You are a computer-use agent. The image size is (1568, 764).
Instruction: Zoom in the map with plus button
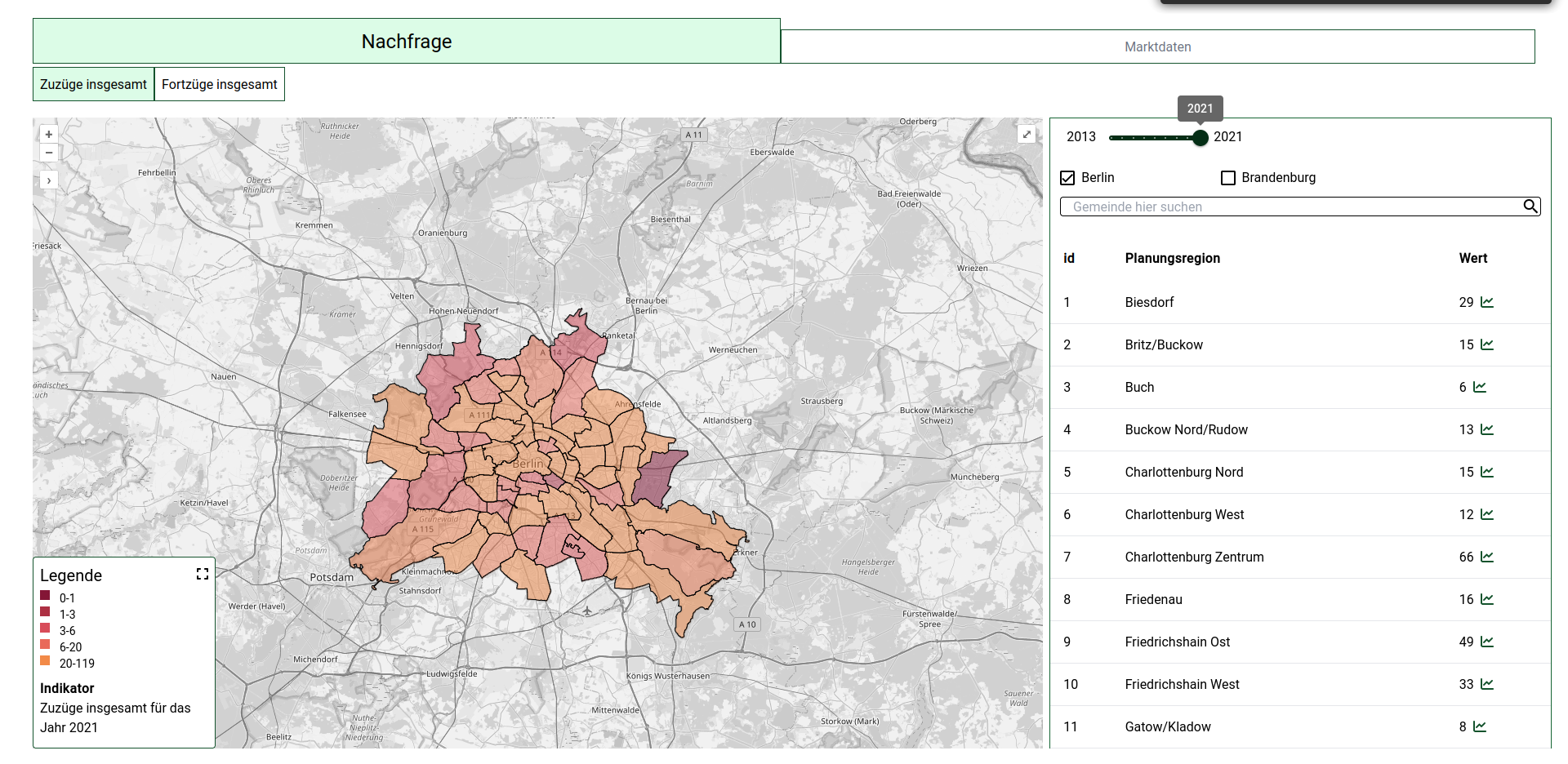(x=49, y=135)
